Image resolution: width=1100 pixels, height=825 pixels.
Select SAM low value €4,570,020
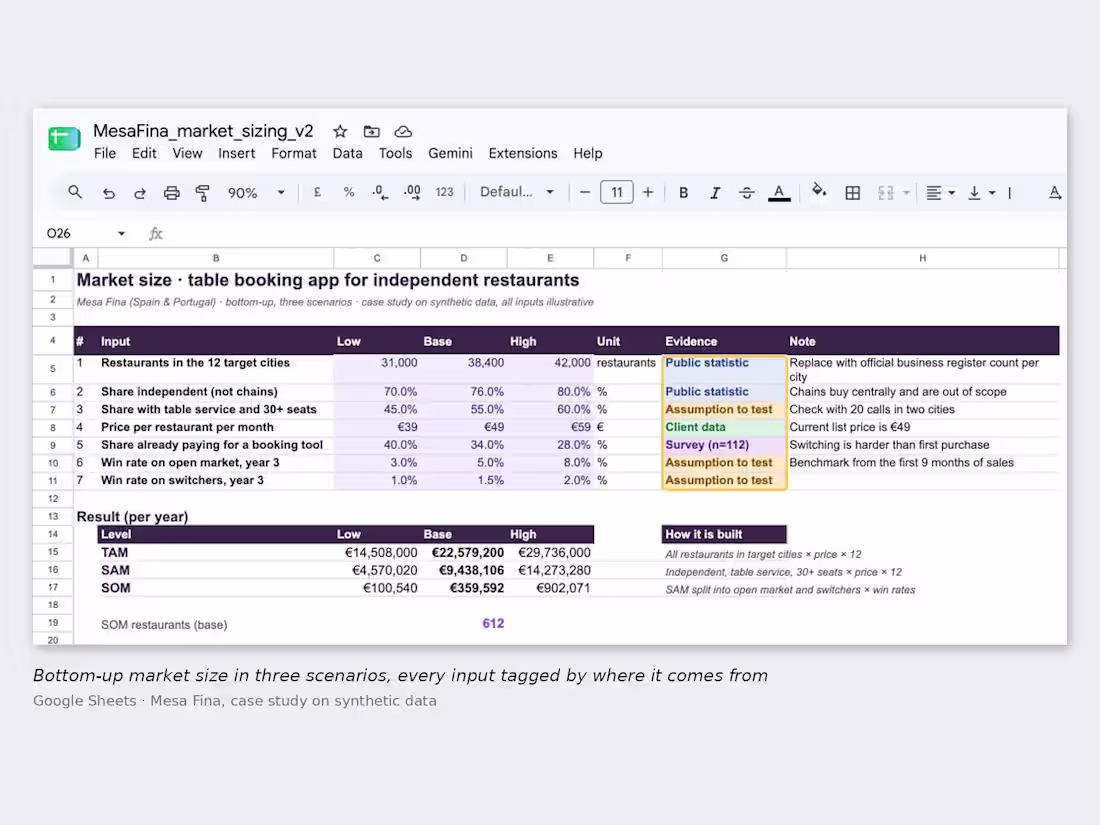377,570
